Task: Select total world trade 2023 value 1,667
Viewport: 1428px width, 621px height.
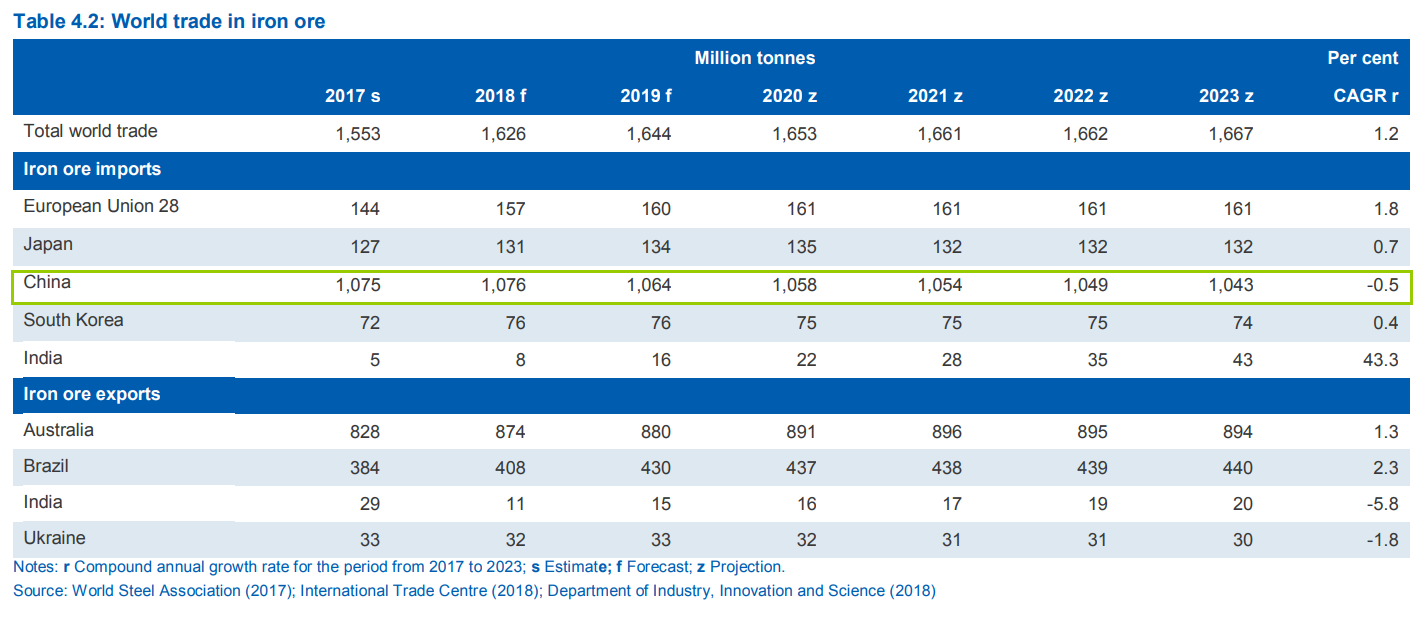Action: (1230, 133)
